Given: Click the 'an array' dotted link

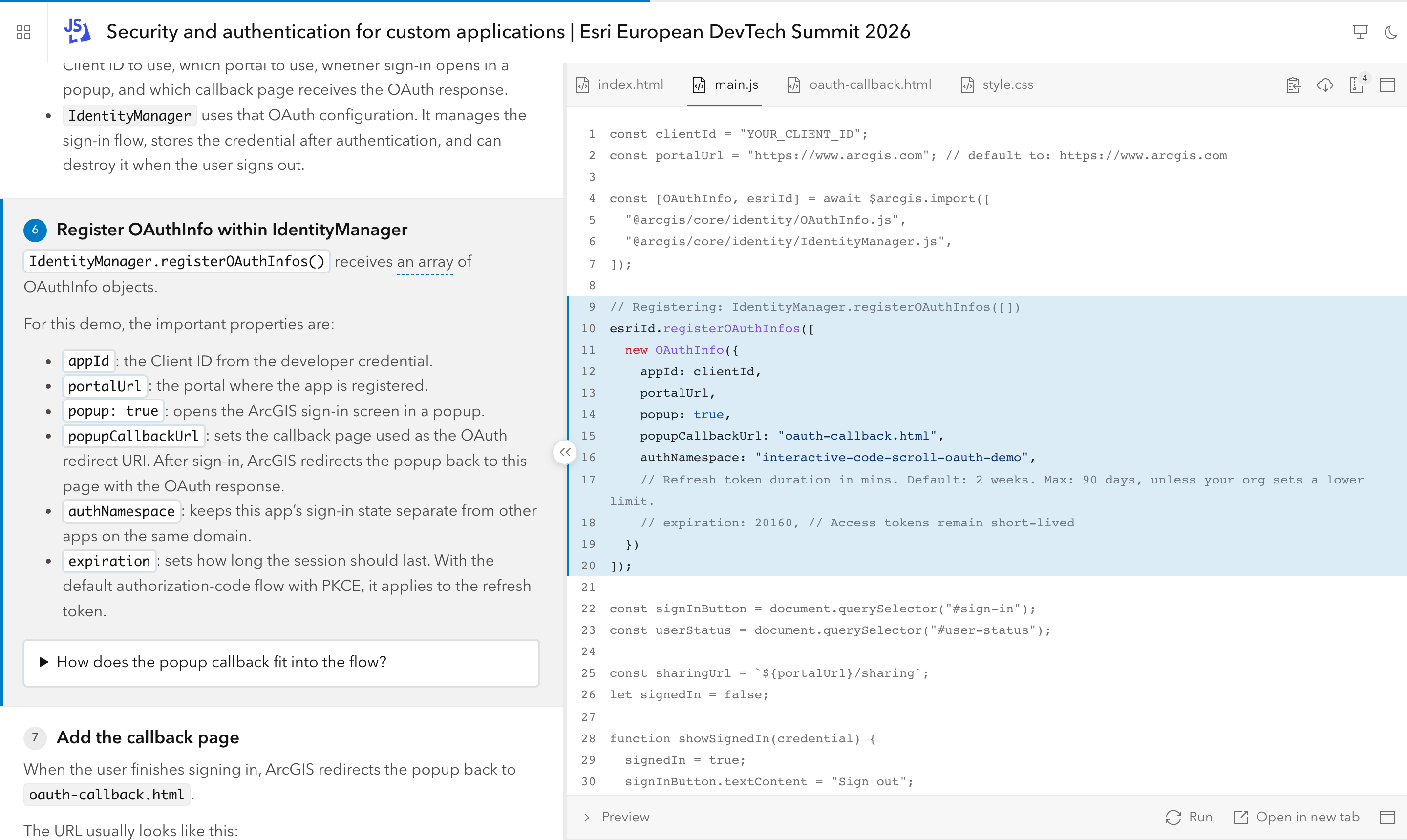Looking at the screenshot, I should [x=425, y=262].
